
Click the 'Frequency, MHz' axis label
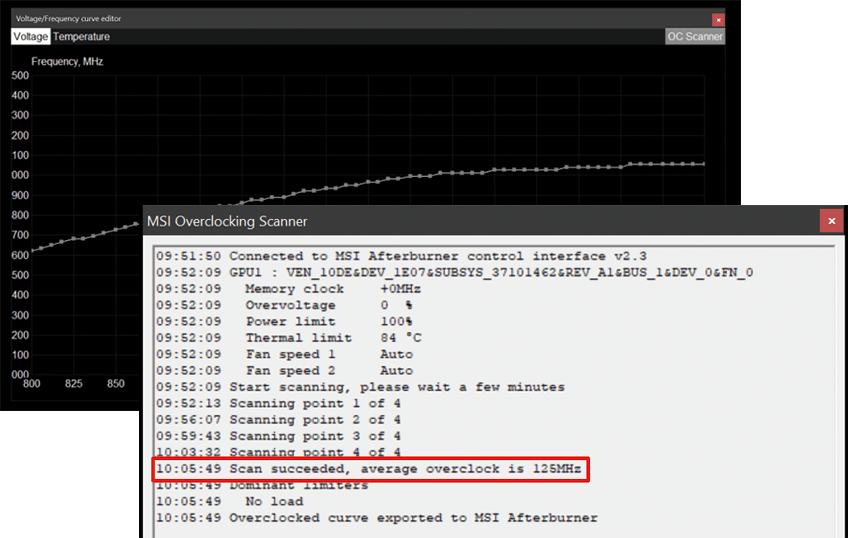click(x=67, y=61)
